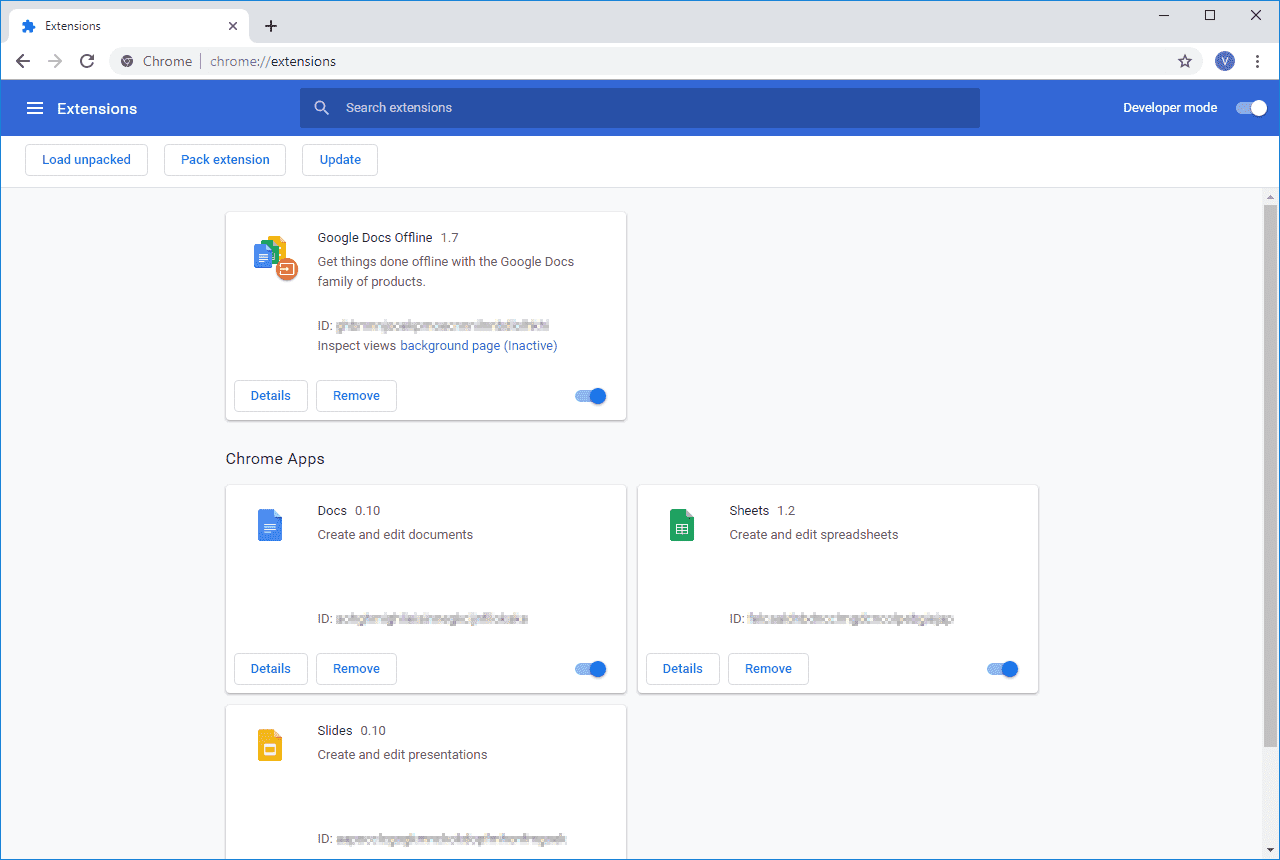Screen dimensions: 1280x860
Task: Click the Extensions page title text
Action: 97,108
